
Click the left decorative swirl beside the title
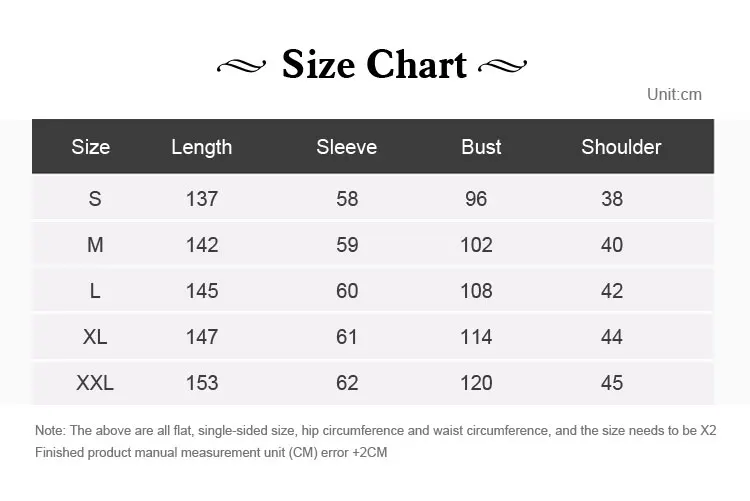point(243,66)
